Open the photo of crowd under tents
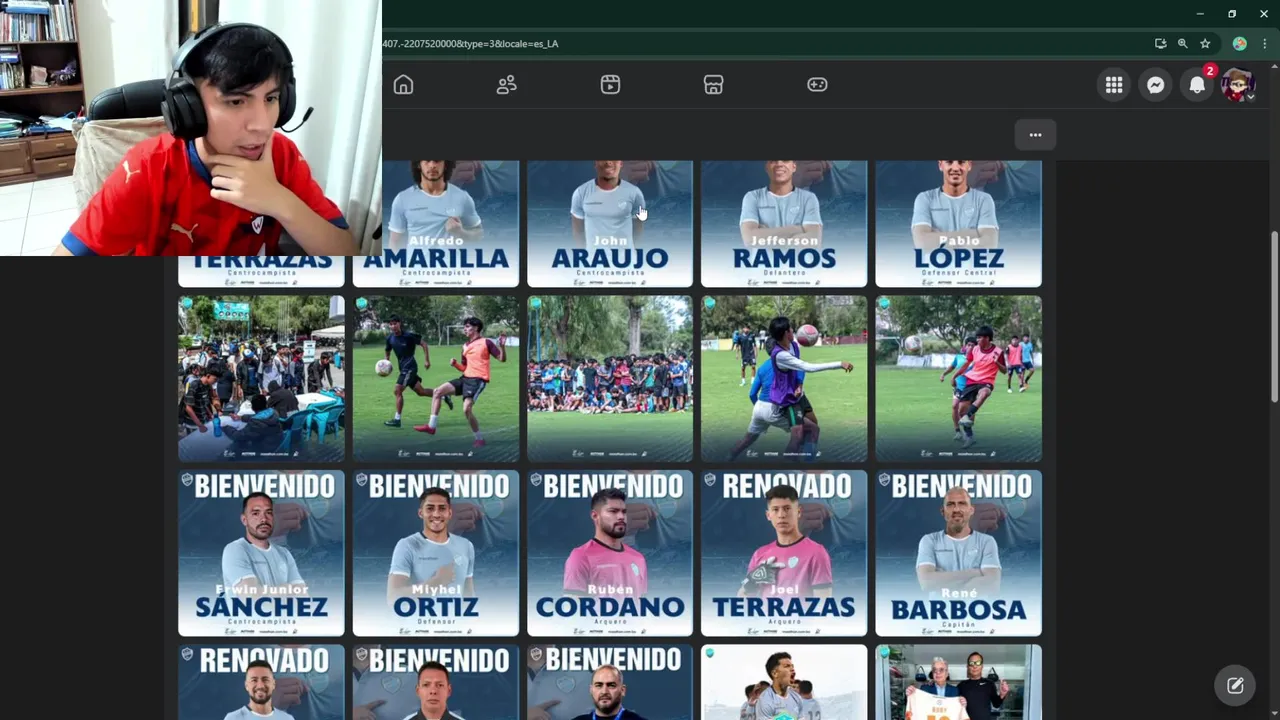The image size is (1280, 720). (x=261, y=379)
